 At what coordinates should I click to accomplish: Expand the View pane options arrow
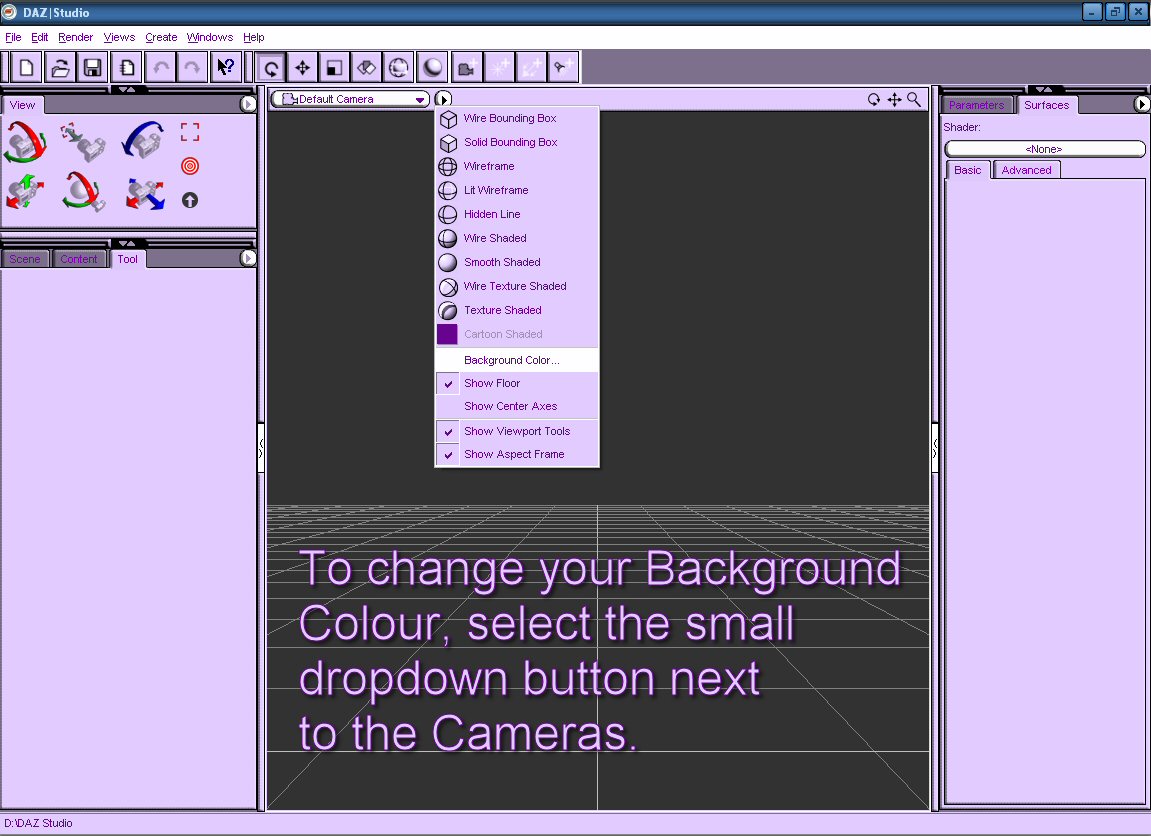pyautogui.click(x=248, y=104)
